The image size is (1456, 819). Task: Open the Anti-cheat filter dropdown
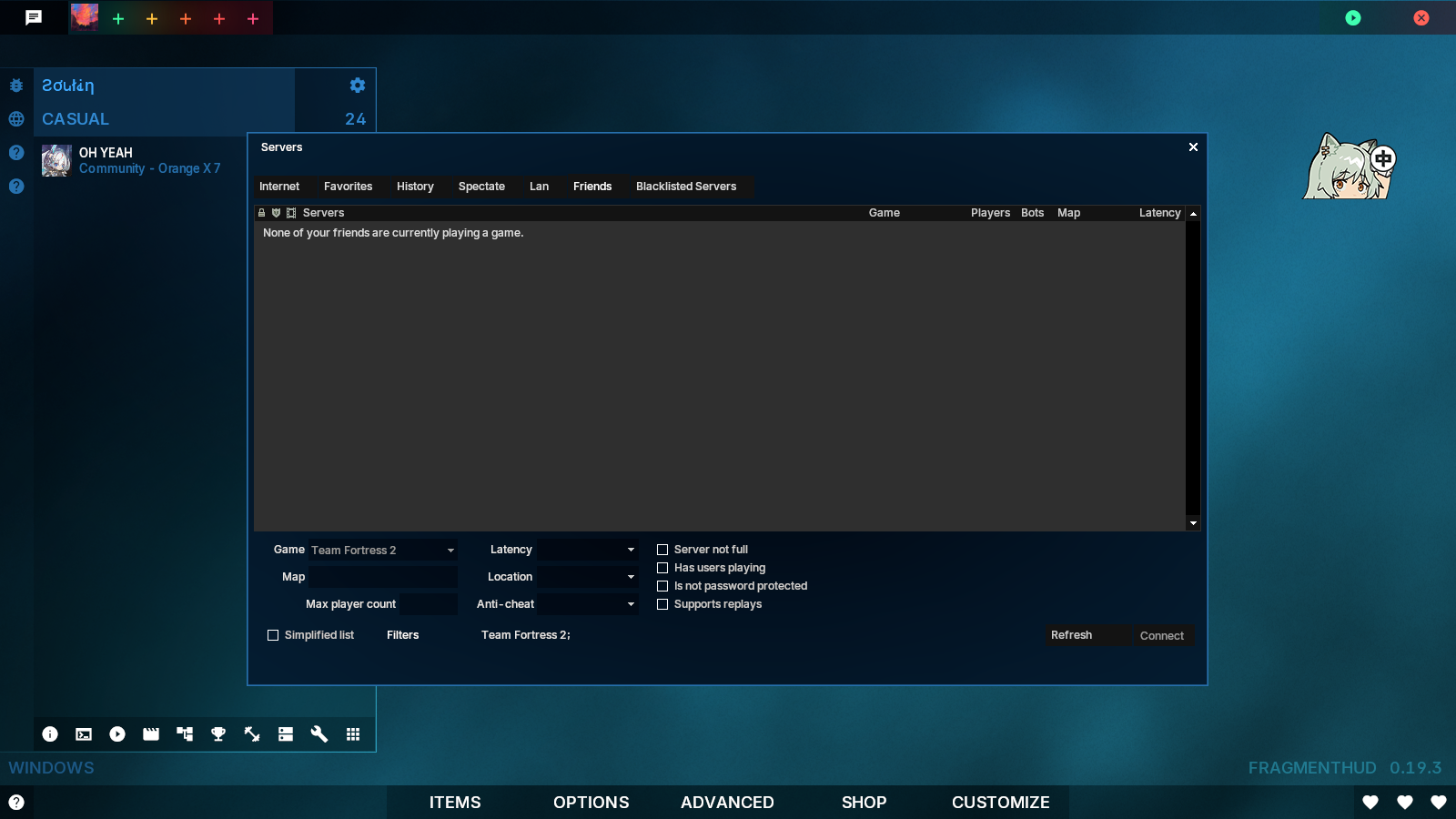click(x=587, y=604)
